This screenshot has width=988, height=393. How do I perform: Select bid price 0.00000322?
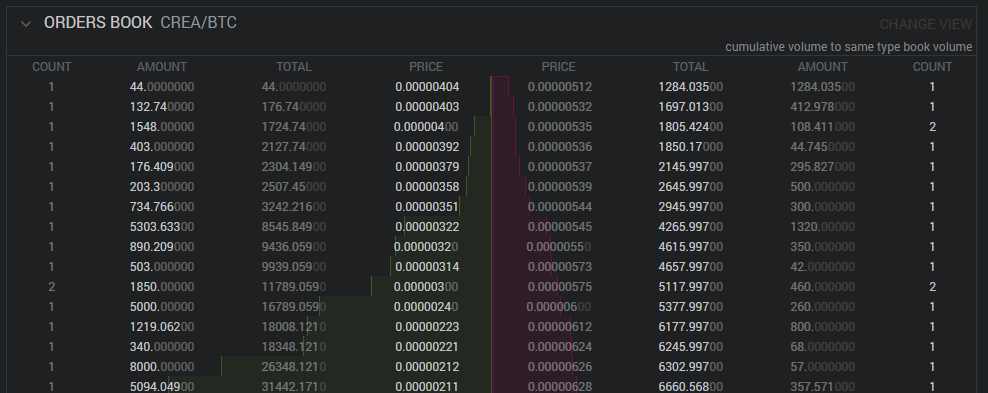(427, 227)
